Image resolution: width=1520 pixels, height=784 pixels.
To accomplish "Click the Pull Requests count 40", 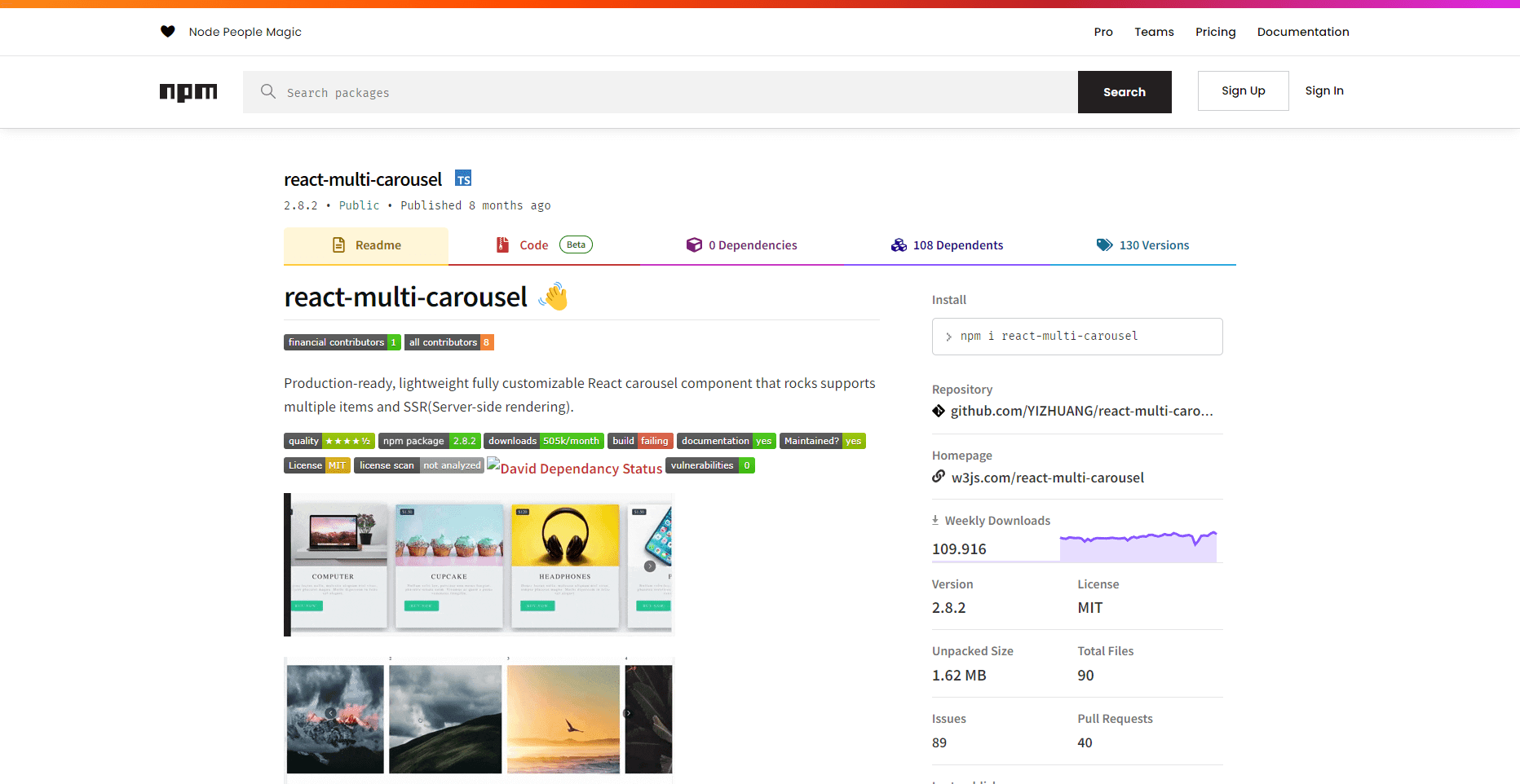I will tap(1085, 743).
